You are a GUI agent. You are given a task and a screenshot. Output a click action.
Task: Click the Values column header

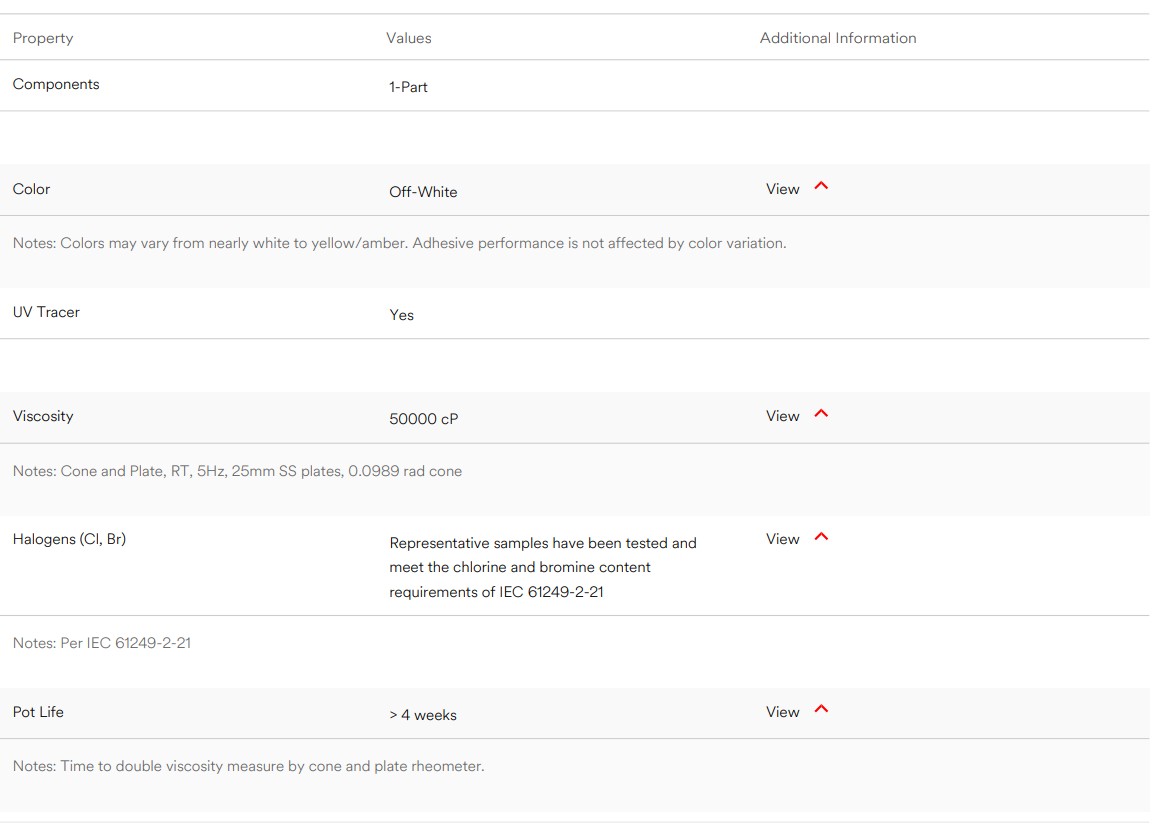[x=409, y=38]
